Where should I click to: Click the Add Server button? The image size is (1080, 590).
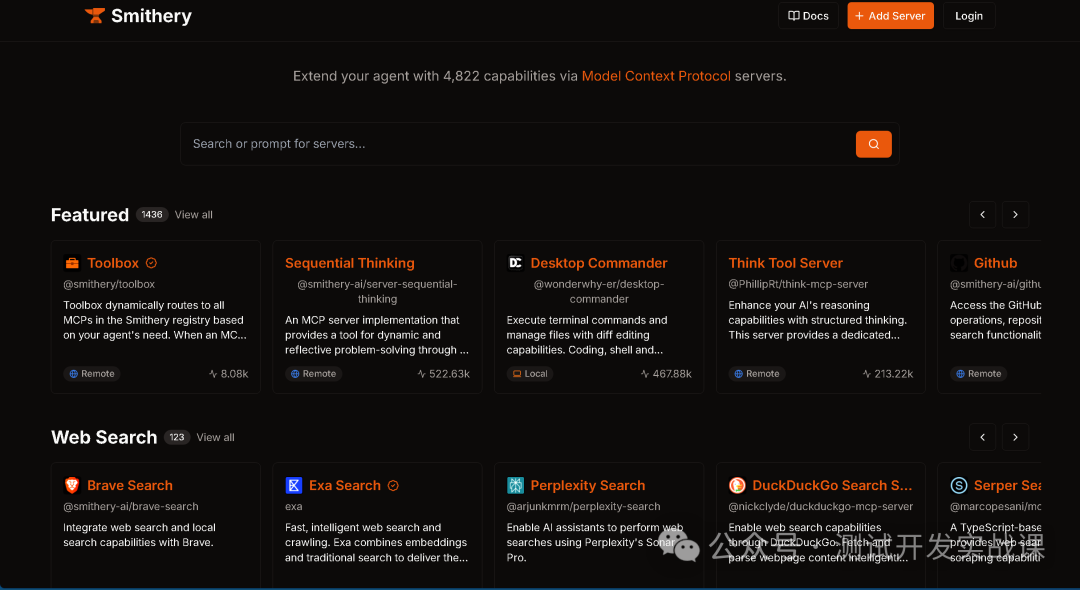click(890, 16)
